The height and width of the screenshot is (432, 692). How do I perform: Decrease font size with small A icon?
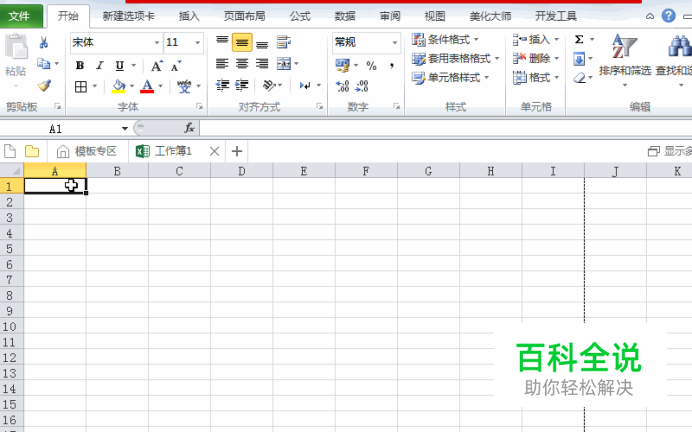pos(176,66)
